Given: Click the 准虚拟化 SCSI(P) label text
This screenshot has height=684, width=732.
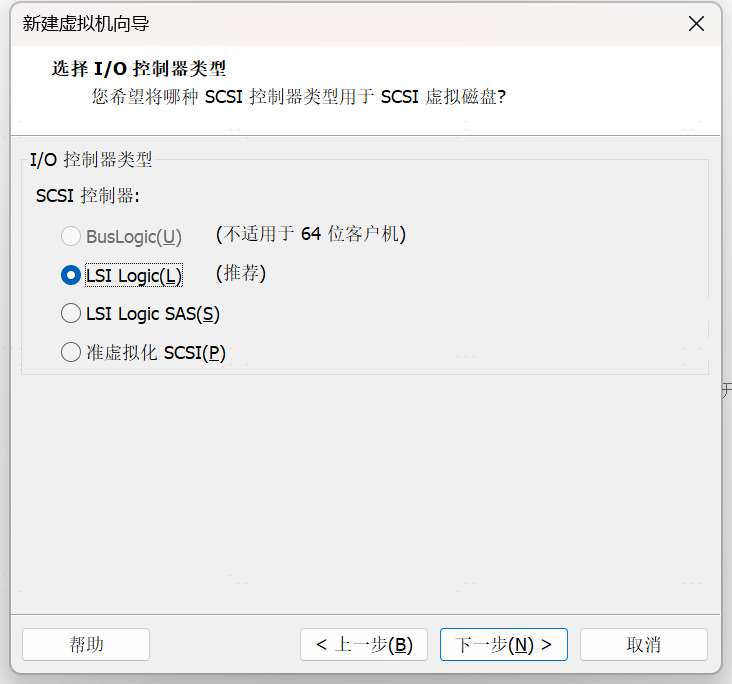Looking at the screenshot, I should [x=156, y=353].
